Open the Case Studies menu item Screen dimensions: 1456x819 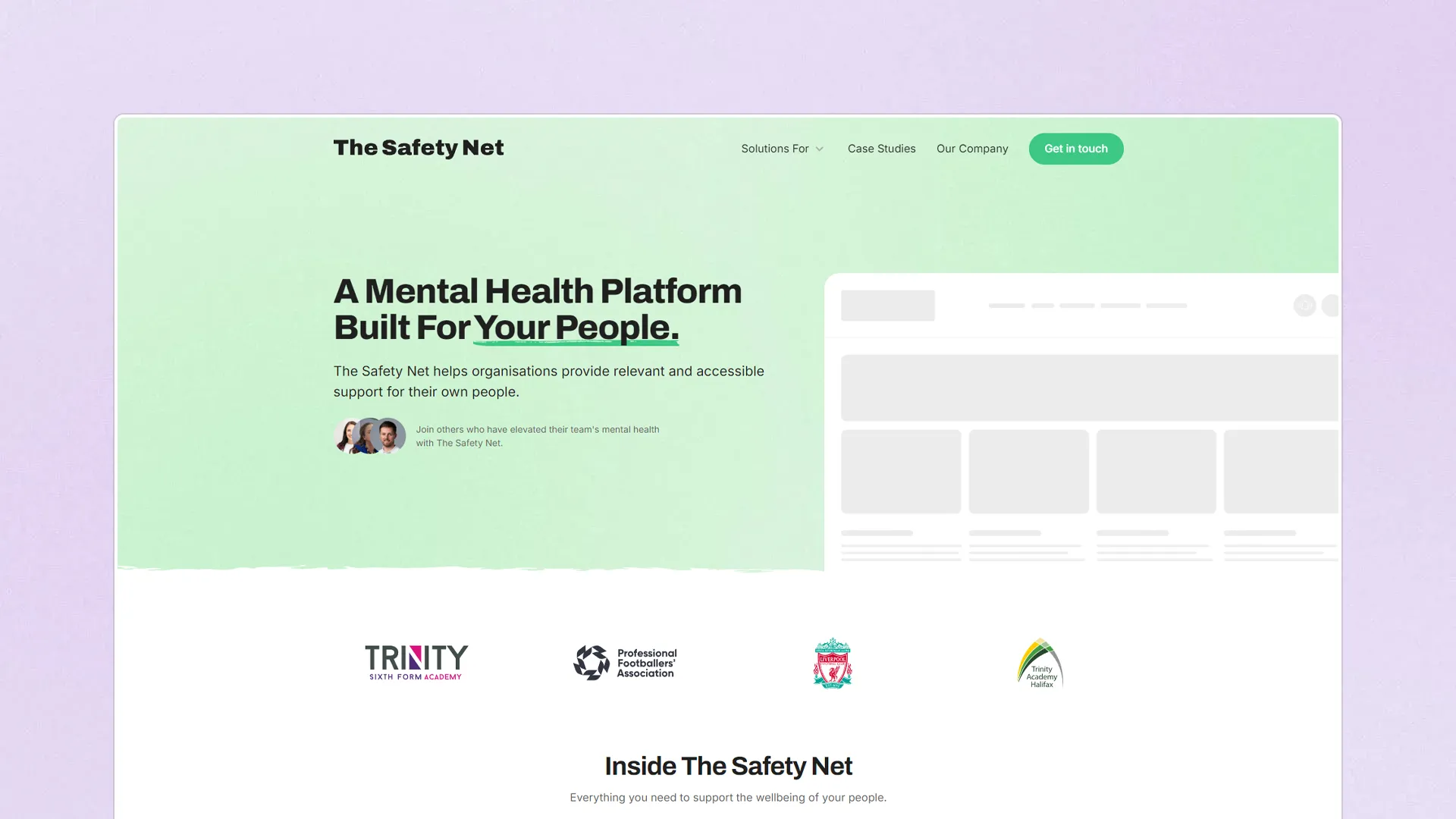coord(881,148)
